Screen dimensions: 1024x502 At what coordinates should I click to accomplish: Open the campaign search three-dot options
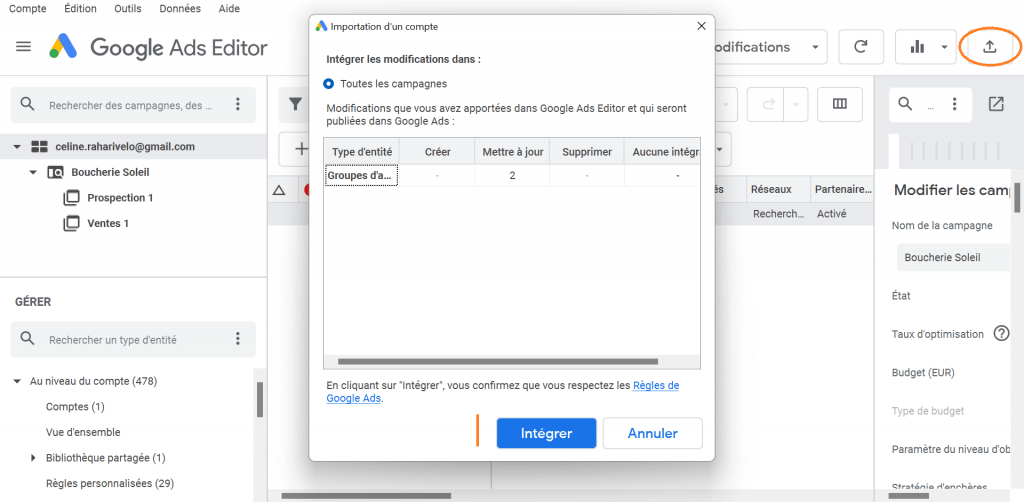click(238, 104)
